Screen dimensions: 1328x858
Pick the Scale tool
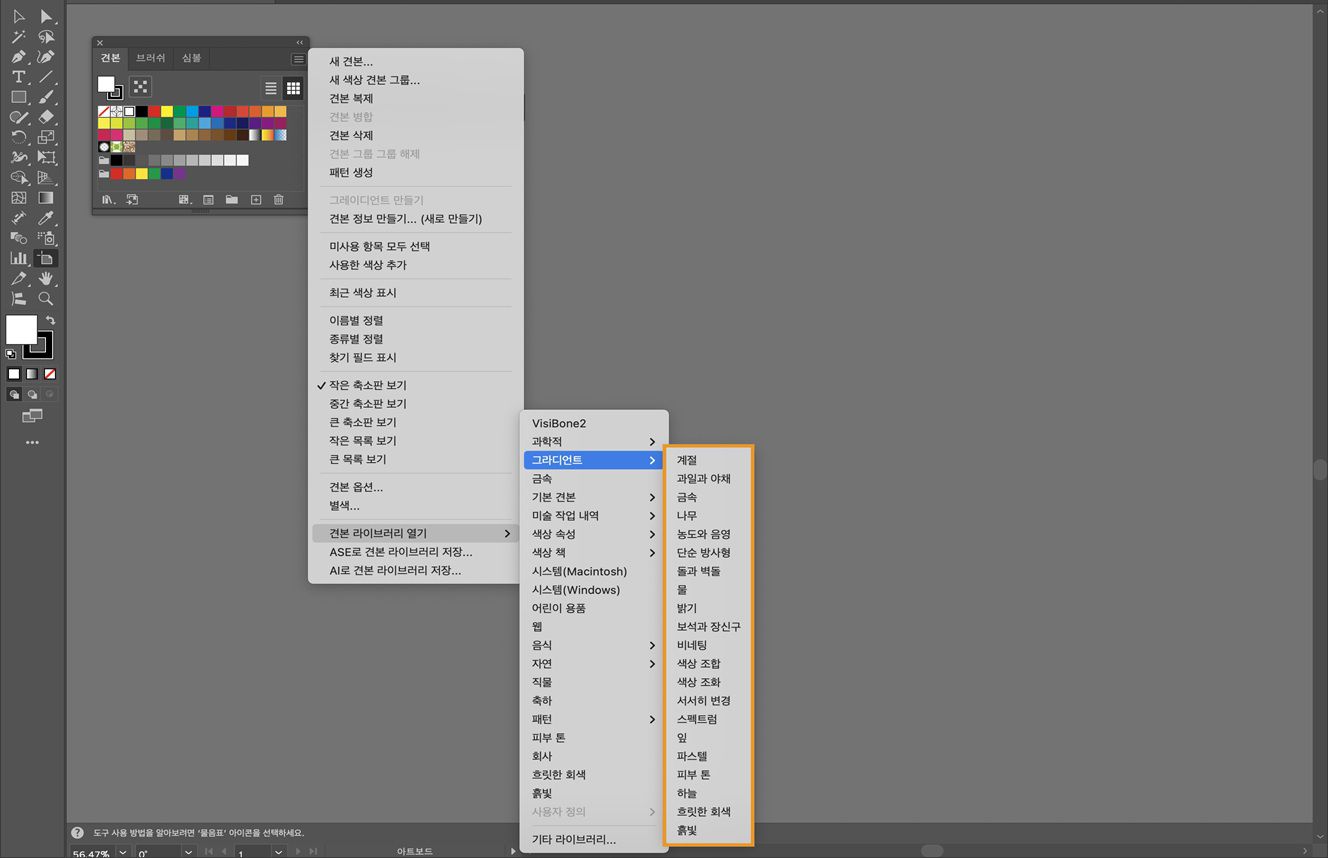(x=46, y=137)
